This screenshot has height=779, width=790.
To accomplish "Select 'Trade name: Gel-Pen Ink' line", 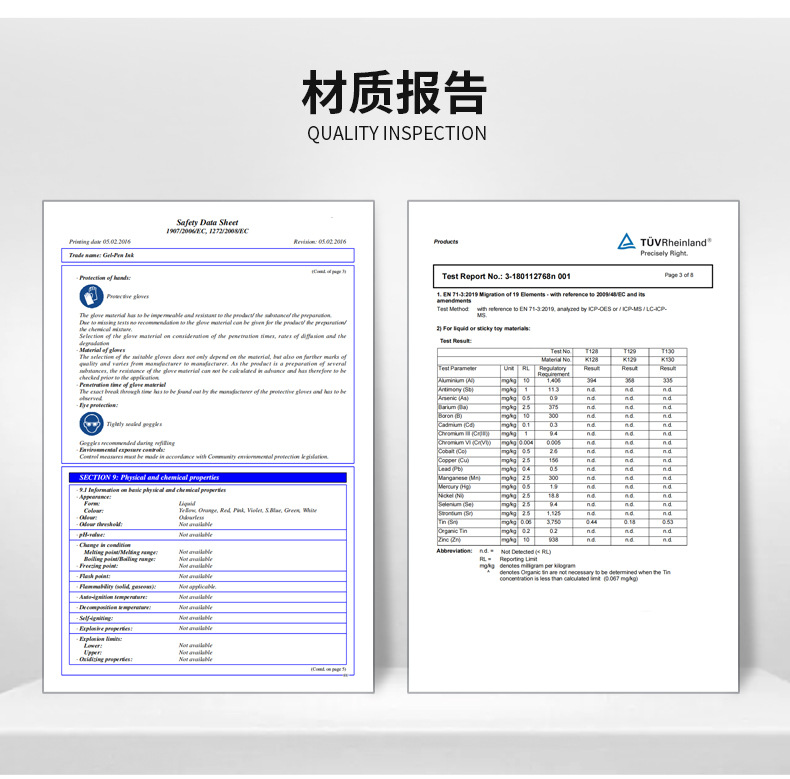I will 101,255.
